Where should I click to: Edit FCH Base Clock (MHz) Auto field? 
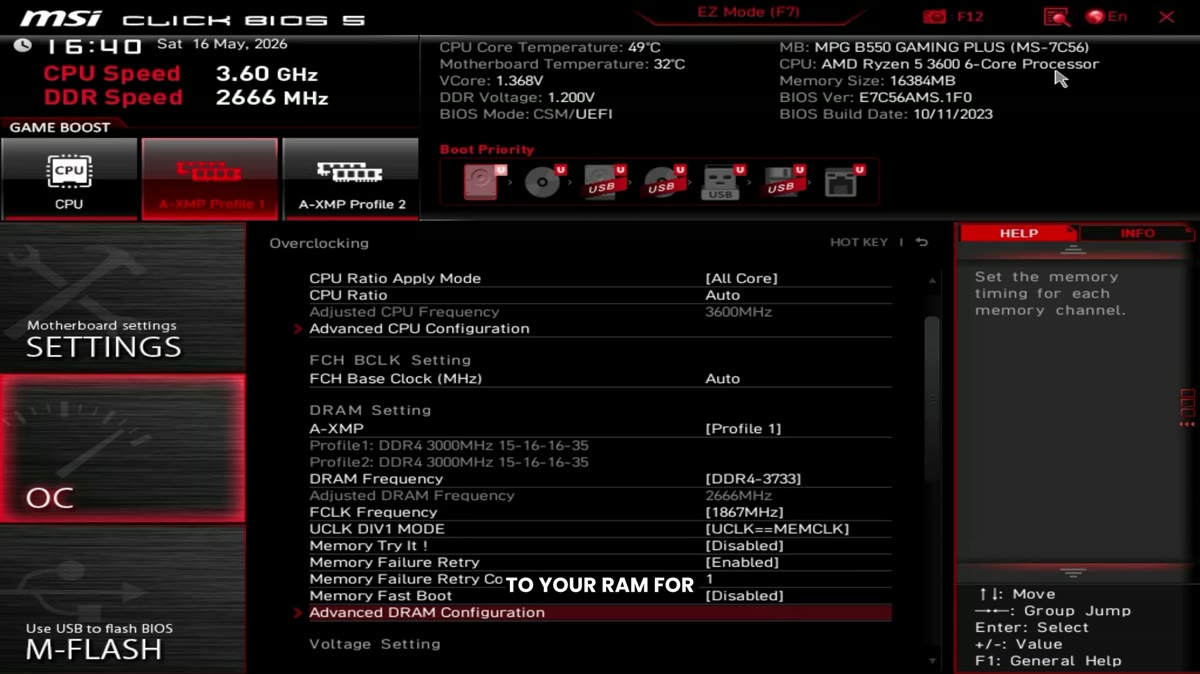[723, 378]
